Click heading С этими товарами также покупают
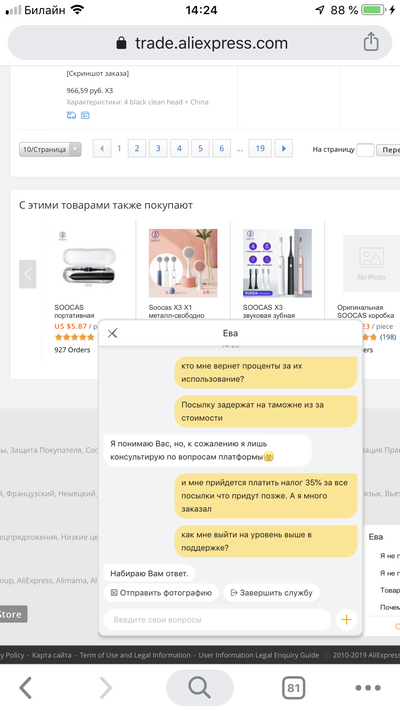This screenshot has width=400, height=711. click(x=106, y=205)
